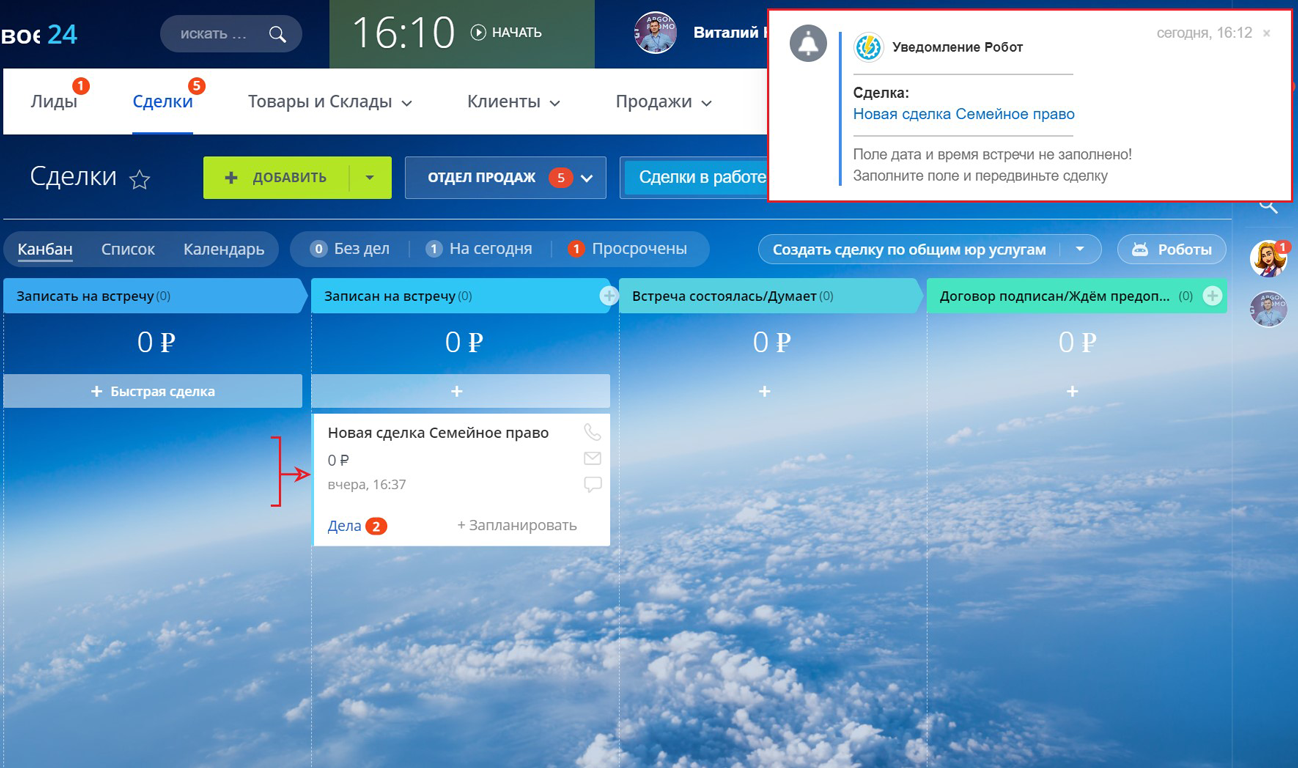Click the Уведомление Робот round icon

[868, 47]
